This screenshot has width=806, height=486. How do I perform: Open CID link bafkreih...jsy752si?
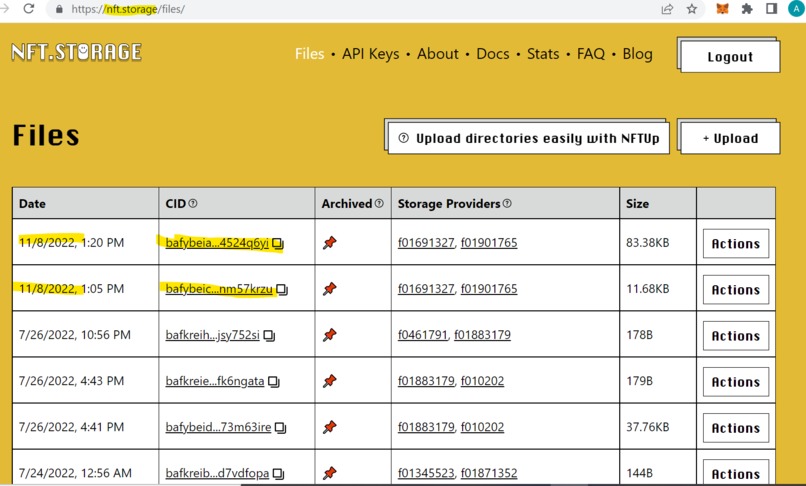coord(212,335)
